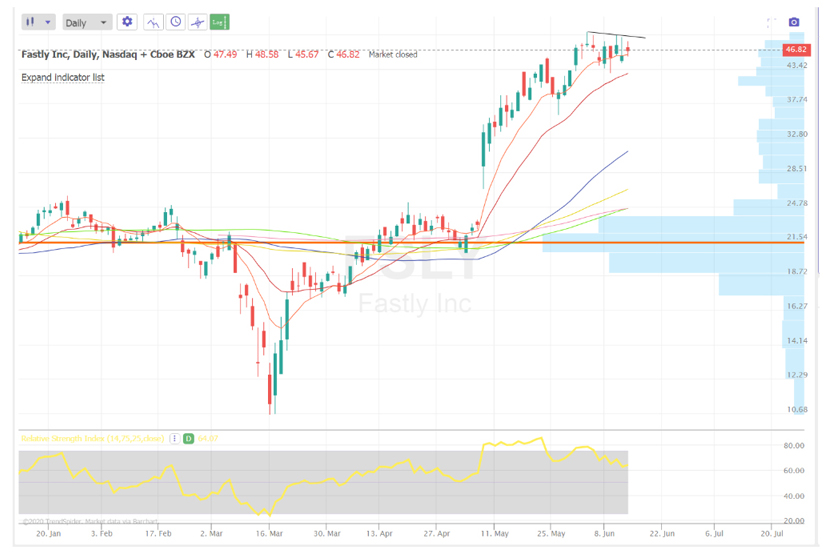Click the open price 47.49
This screenshot has height=556, width=829.
(225, 54)
